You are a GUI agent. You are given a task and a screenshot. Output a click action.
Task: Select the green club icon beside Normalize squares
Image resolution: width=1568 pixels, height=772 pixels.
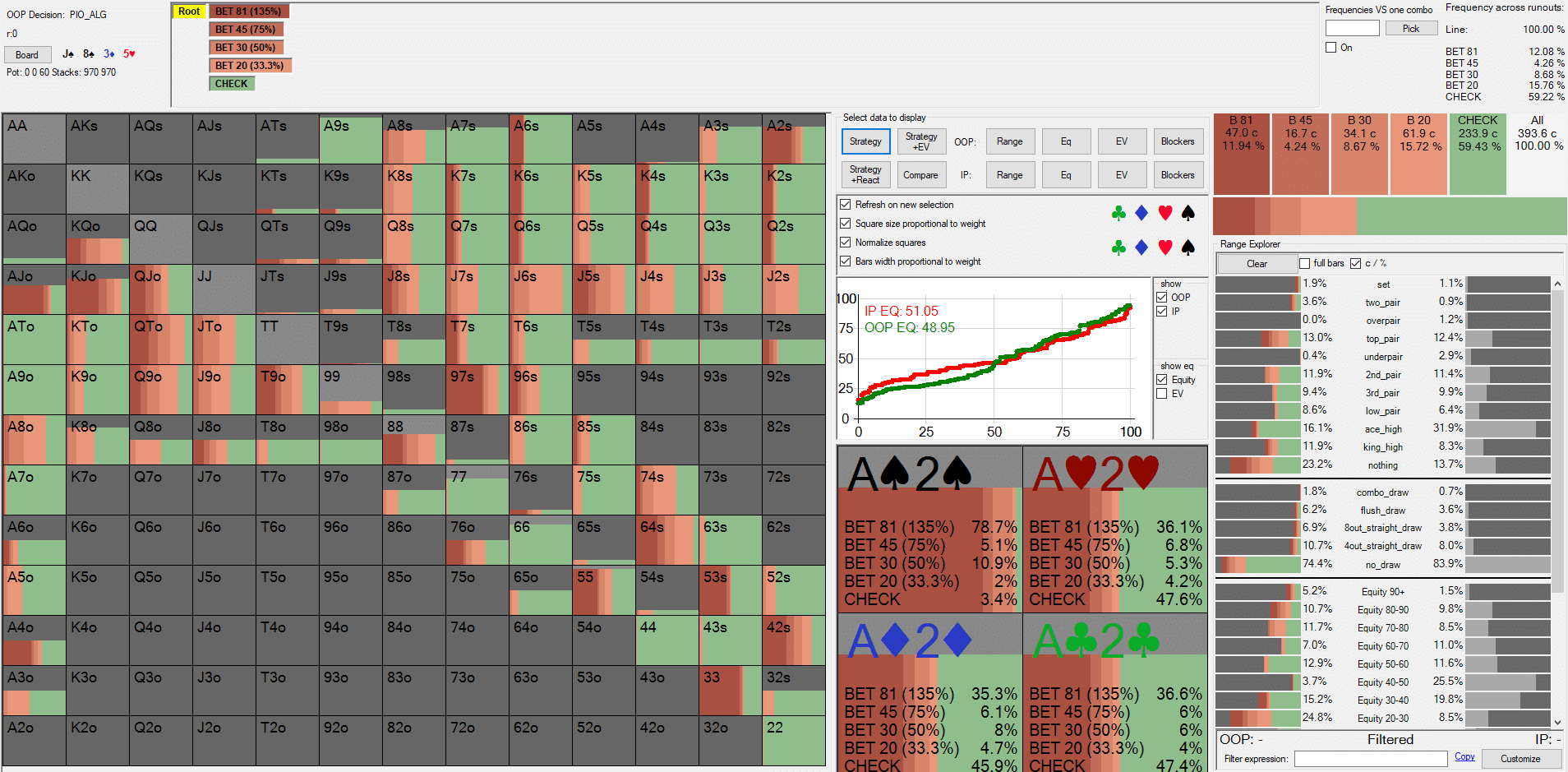[x=1118, y=247]
